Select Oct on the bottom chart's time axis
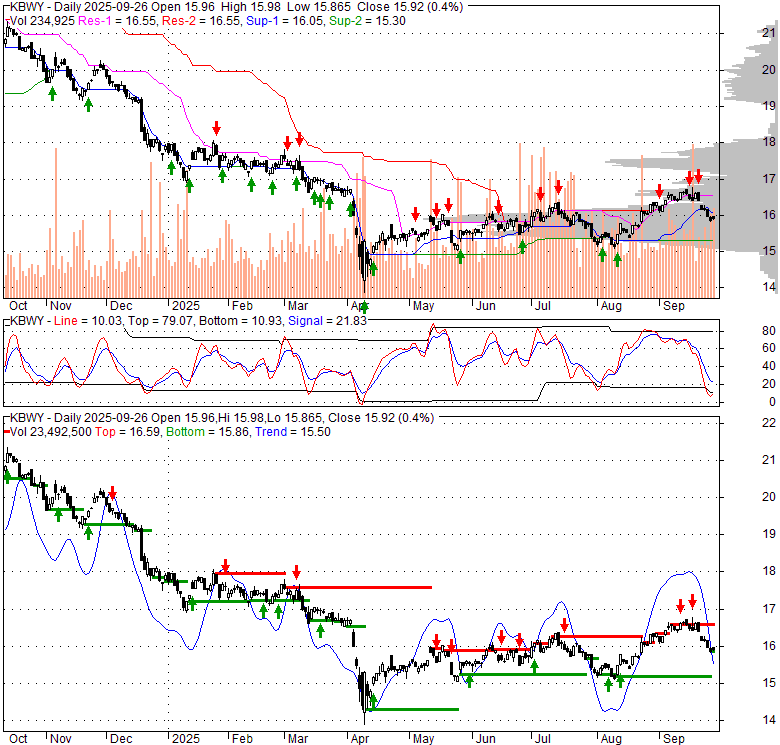Image resolution: width=780 pixels, height=745 pixels. click(x=18, y=739)
